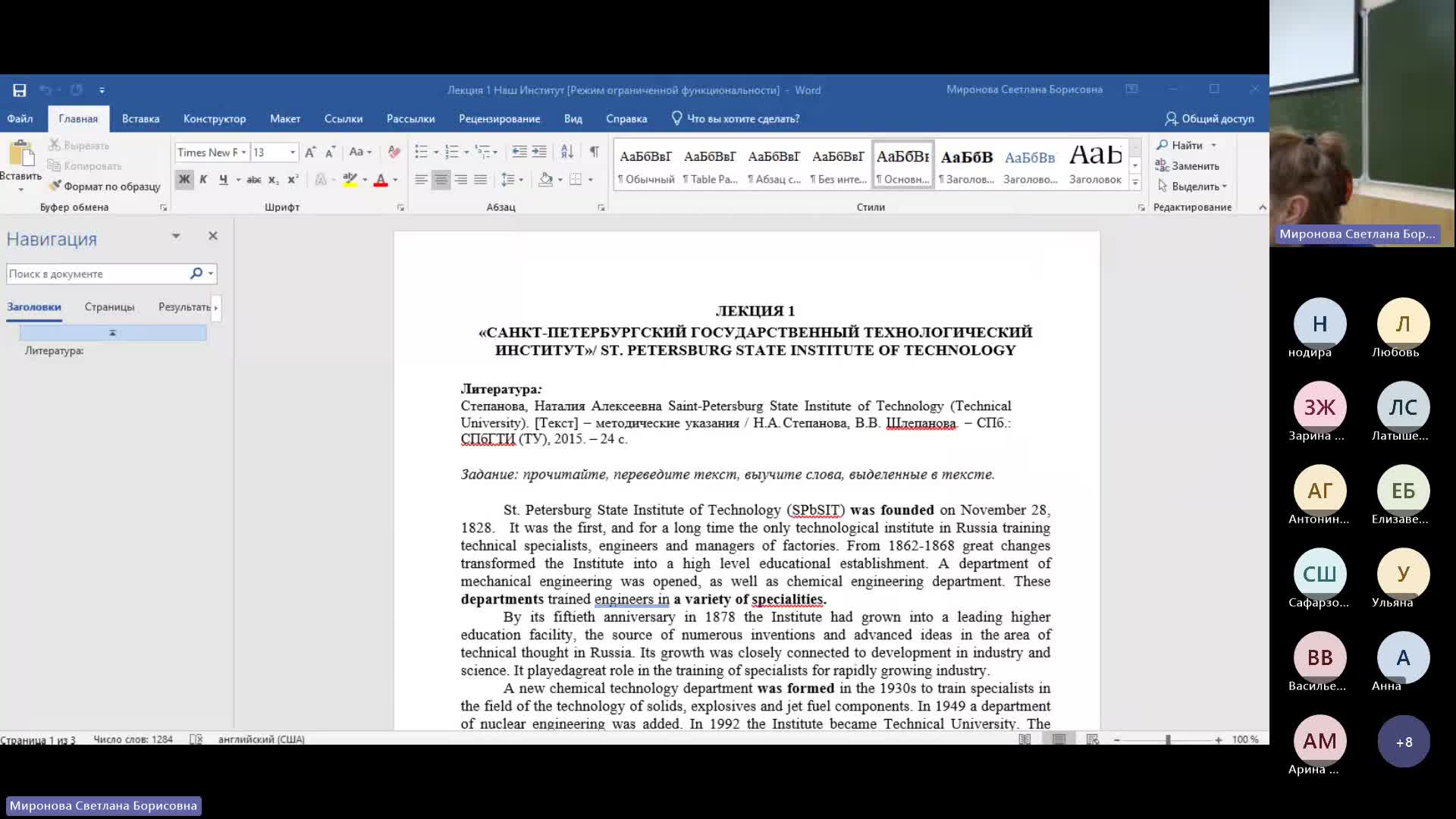
Task: Click the borders icon
Action: pos(576,180)
